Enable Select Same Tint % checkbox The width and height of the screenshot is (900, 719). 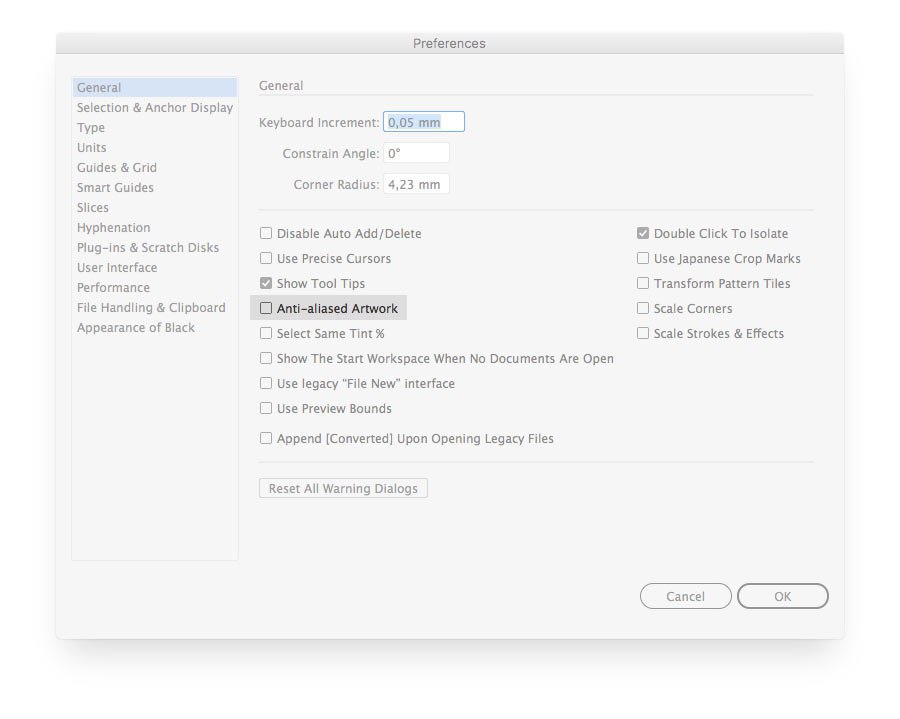pos(266,333)
